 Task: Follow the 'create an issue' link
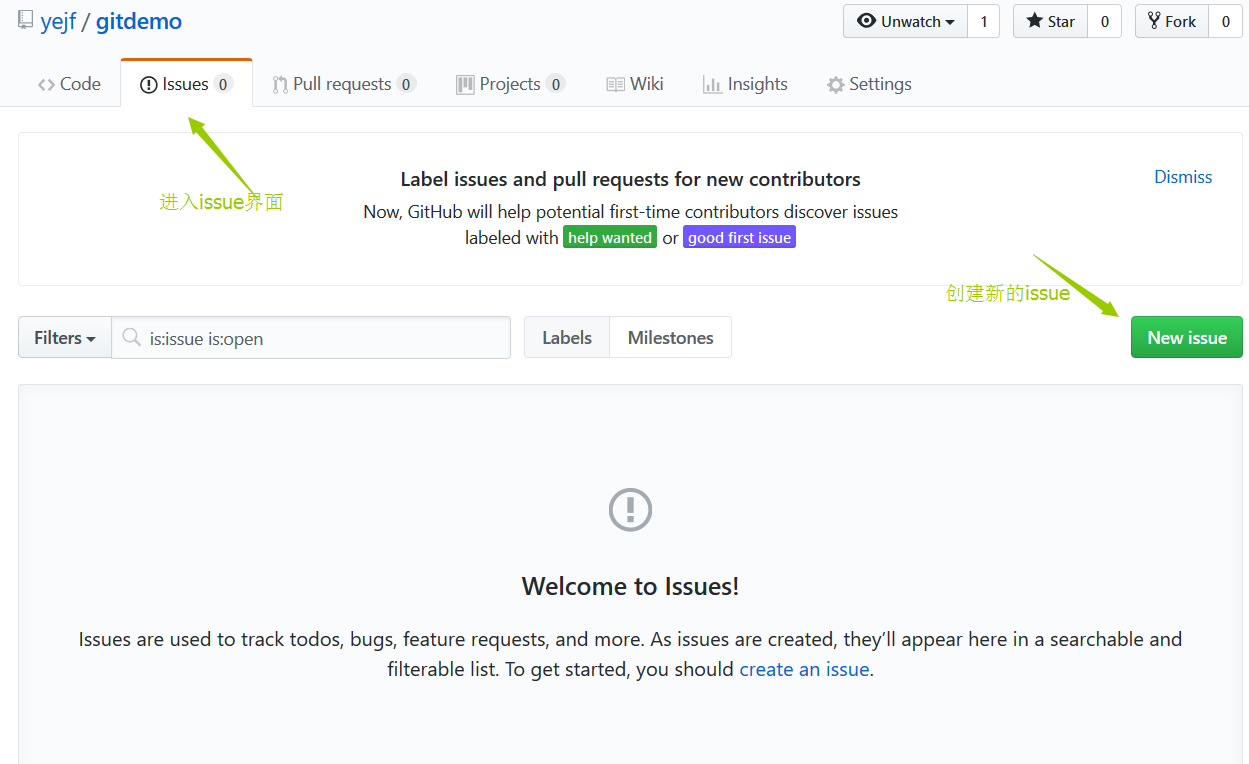point(805,669)
